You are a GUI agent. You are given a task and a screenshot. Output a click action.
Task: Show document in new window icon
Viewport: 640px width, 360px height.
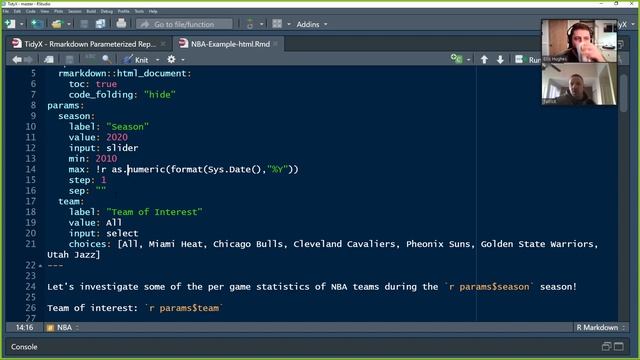coord(49,60)
